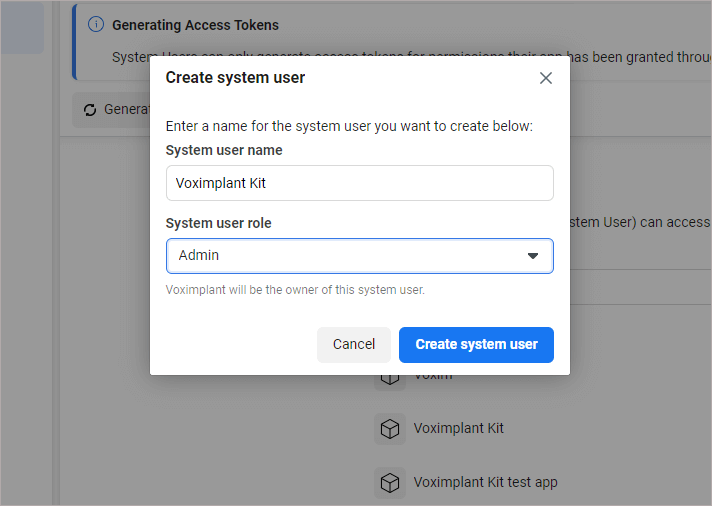Open the System user role dropdown
Viewport: 712px width, 506px height.
[x=360, y=256]
